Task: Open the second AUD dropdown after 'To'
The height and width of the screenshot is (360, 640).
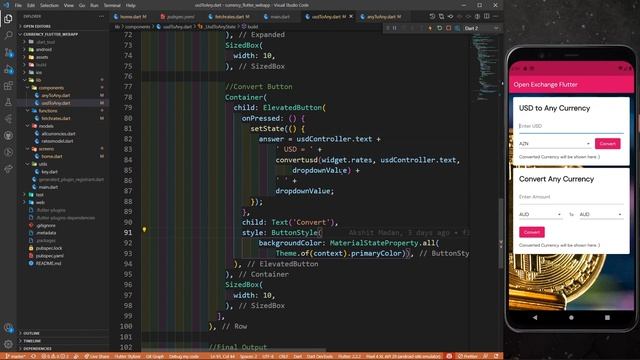Action: pyautogui.click(x=601, y=214)
